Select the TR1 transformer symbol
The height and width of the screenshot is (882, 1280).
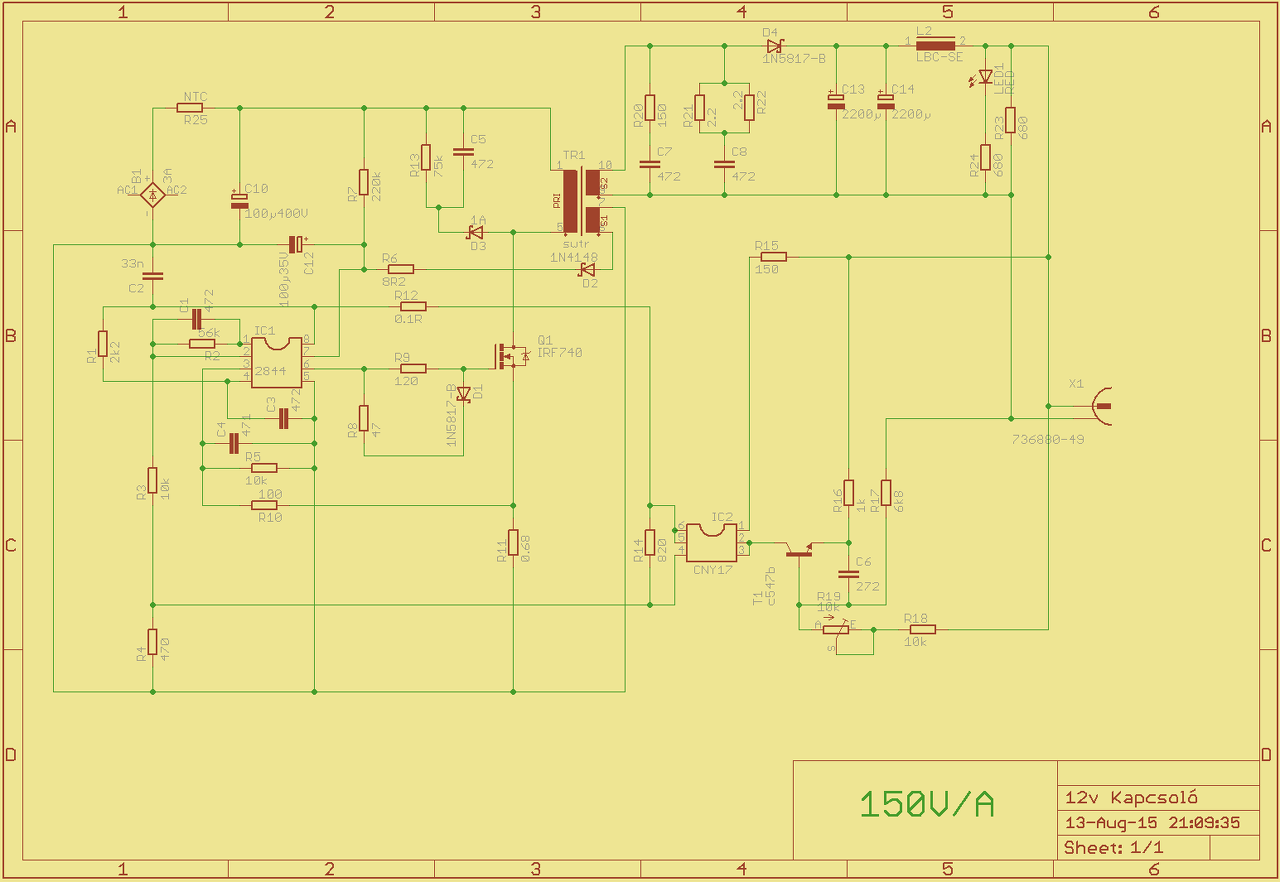tap(583, 200)
